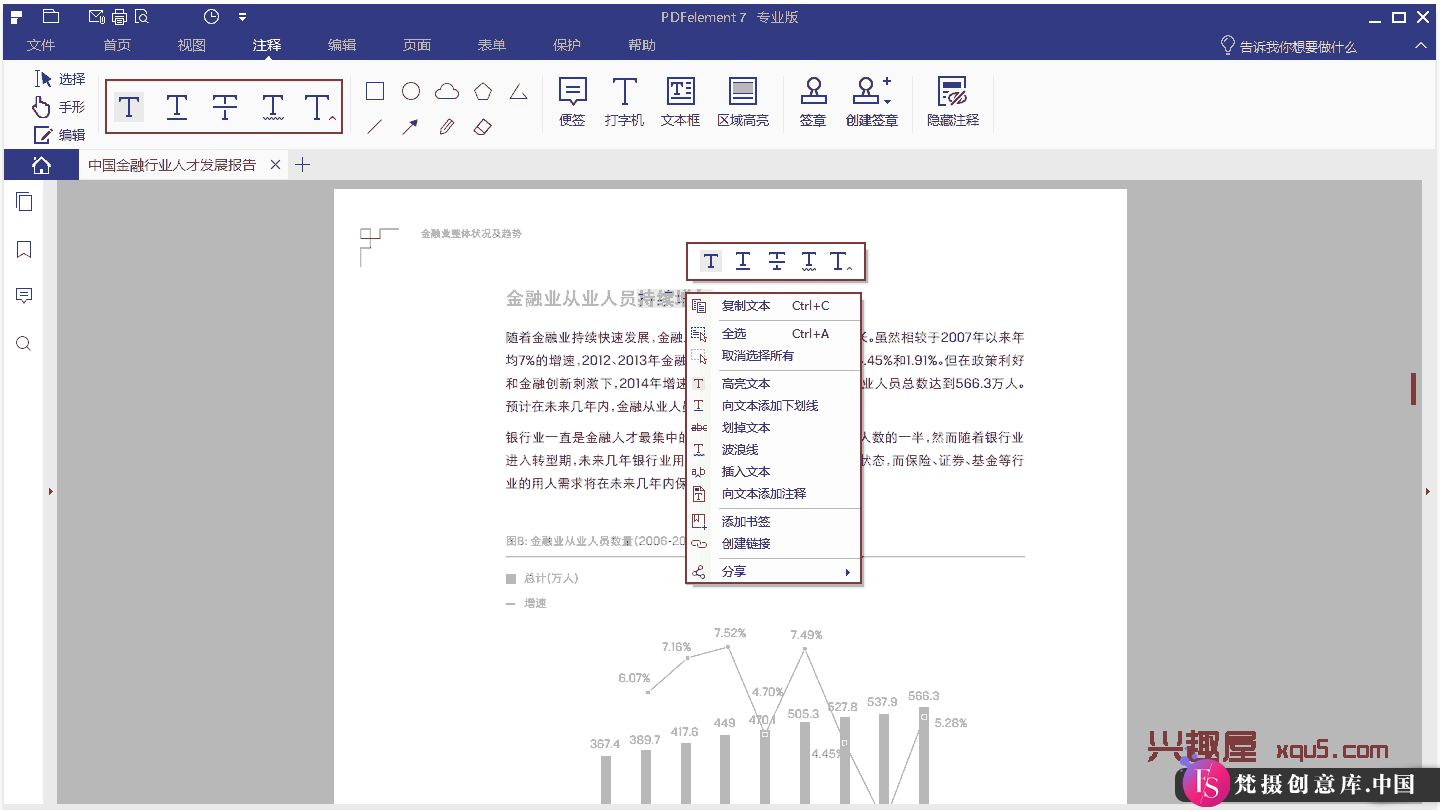
Task: Choose 取消选择所有 from context menu
Action: click(x=774, y=356)
